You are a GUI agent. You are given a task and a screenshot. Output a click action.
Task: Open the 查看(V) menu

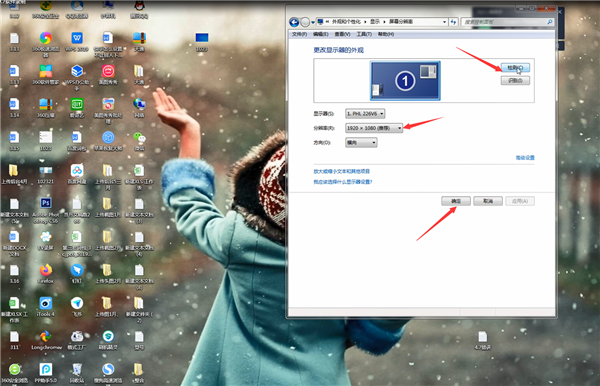pos(342,34)
